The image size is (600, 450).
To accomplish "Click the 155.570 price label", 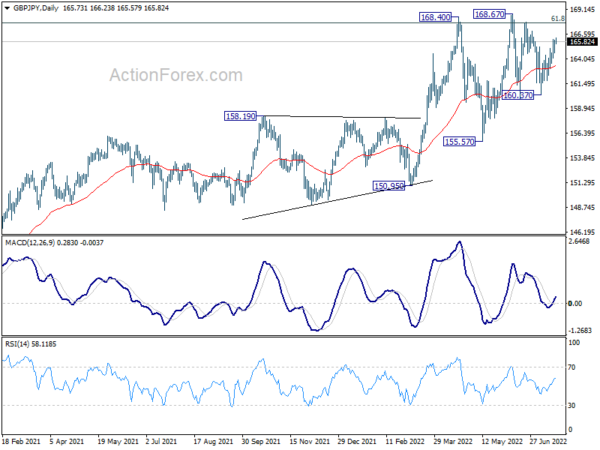I will [x=459, y=142].
